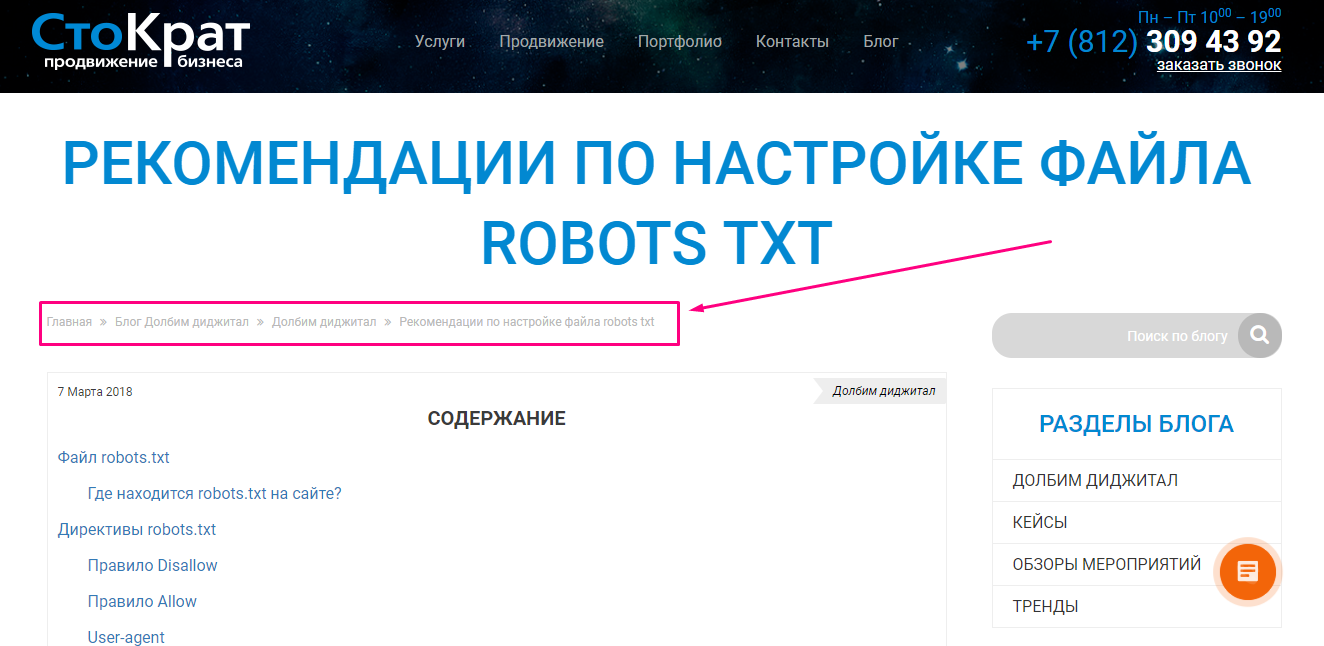This screenshot has height=646, width=1324.
Task: Call the +7 (812) 309 43 92 number
Action: (x=1153, y=41)
